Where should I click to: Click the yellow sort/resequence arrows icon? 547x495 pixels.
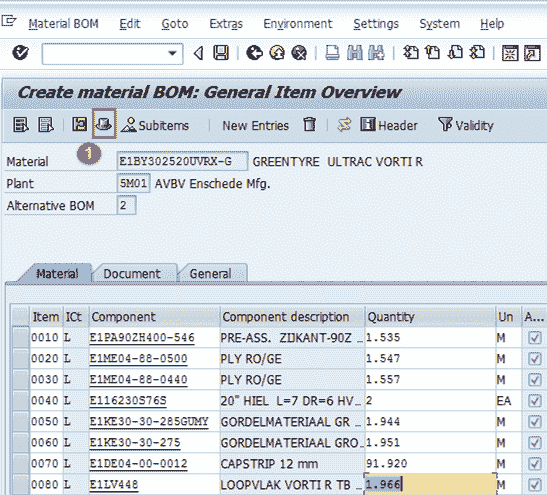point(344,125)
